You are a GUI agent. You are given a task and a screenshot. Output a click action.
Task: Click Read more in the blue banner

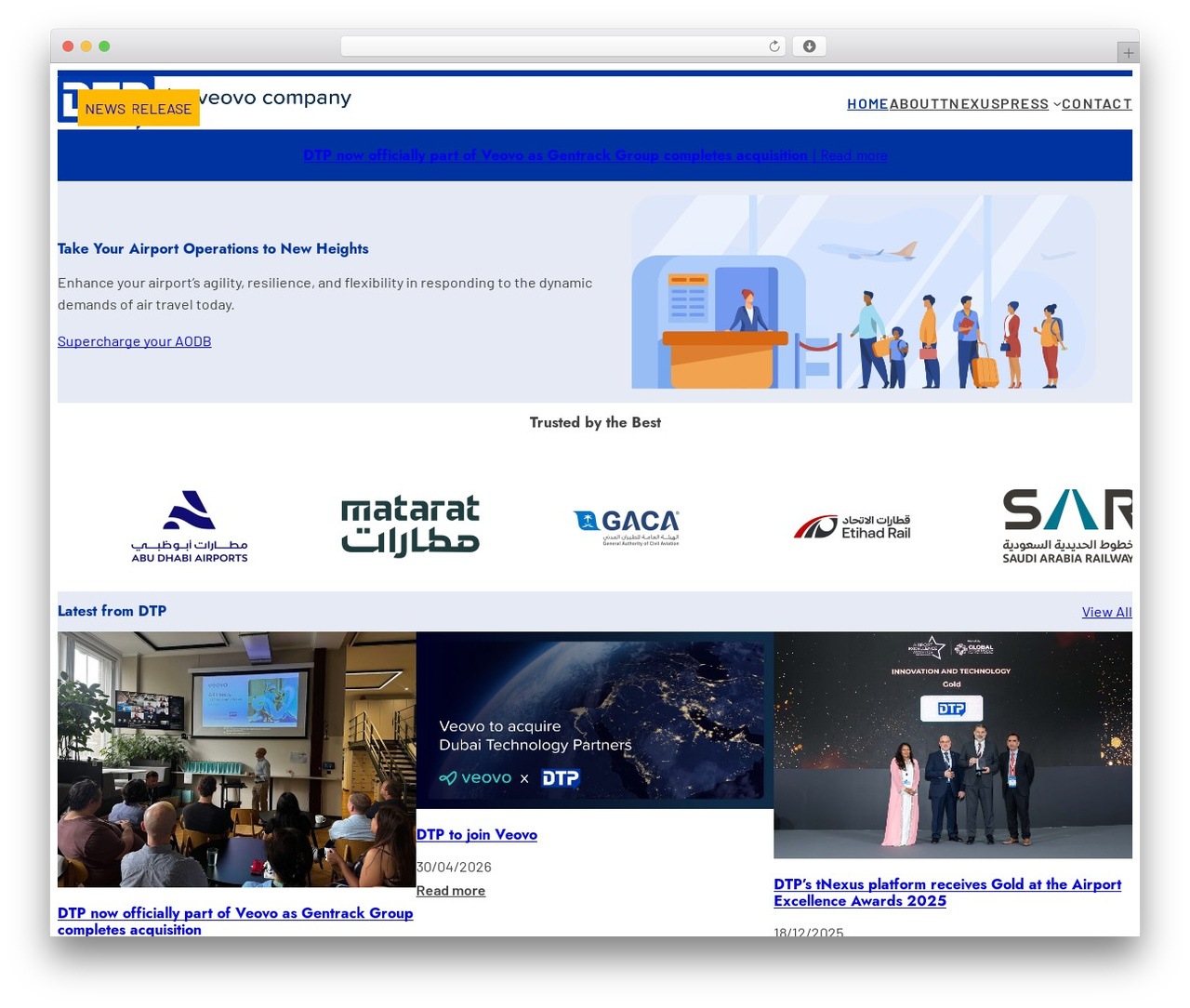pyautogui.click(x=853, y=155)
